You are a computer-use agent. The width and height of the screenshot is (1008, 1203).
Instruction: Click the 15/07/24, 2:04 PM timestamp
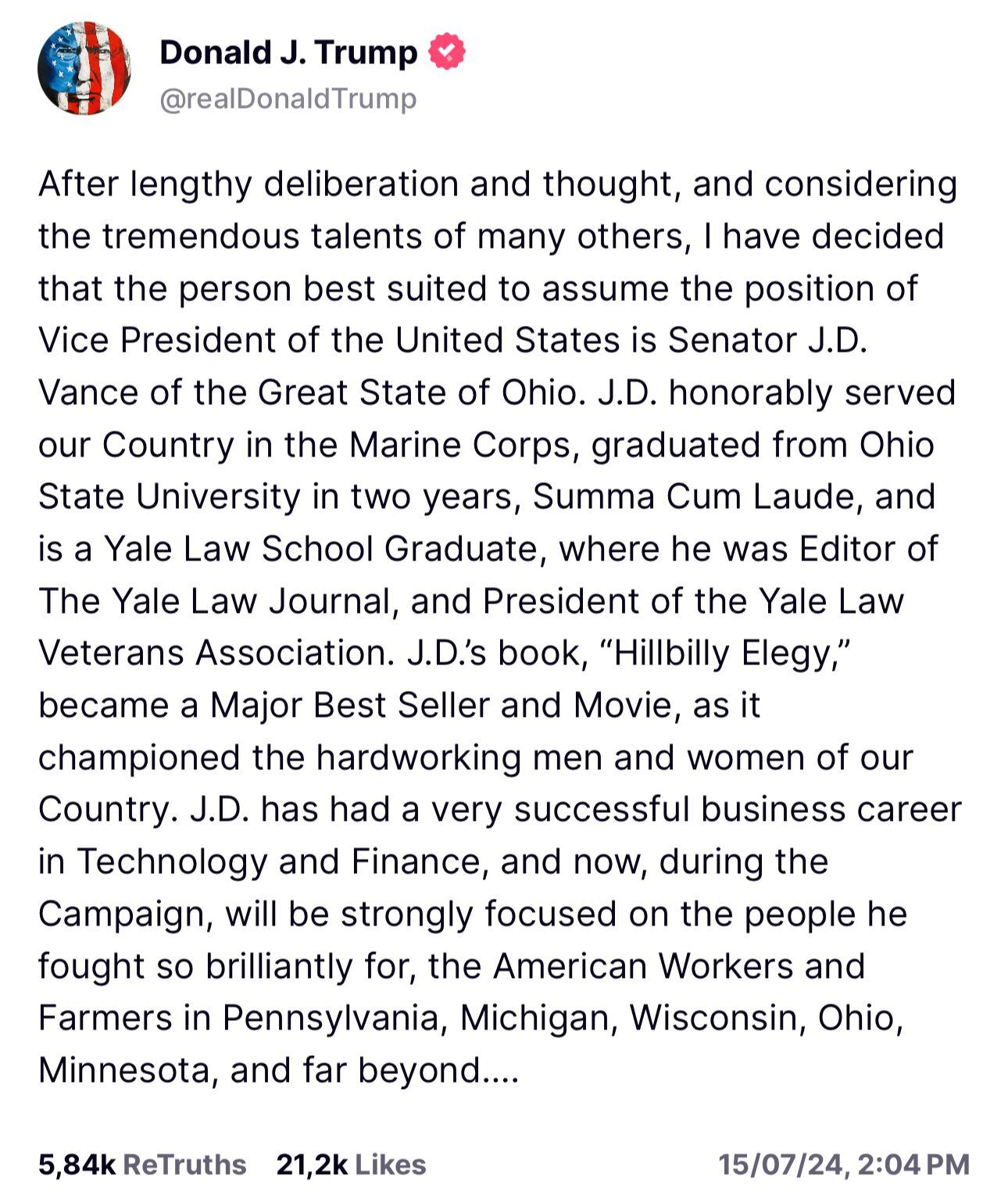pyautogui.click(x=844, y=1164)
